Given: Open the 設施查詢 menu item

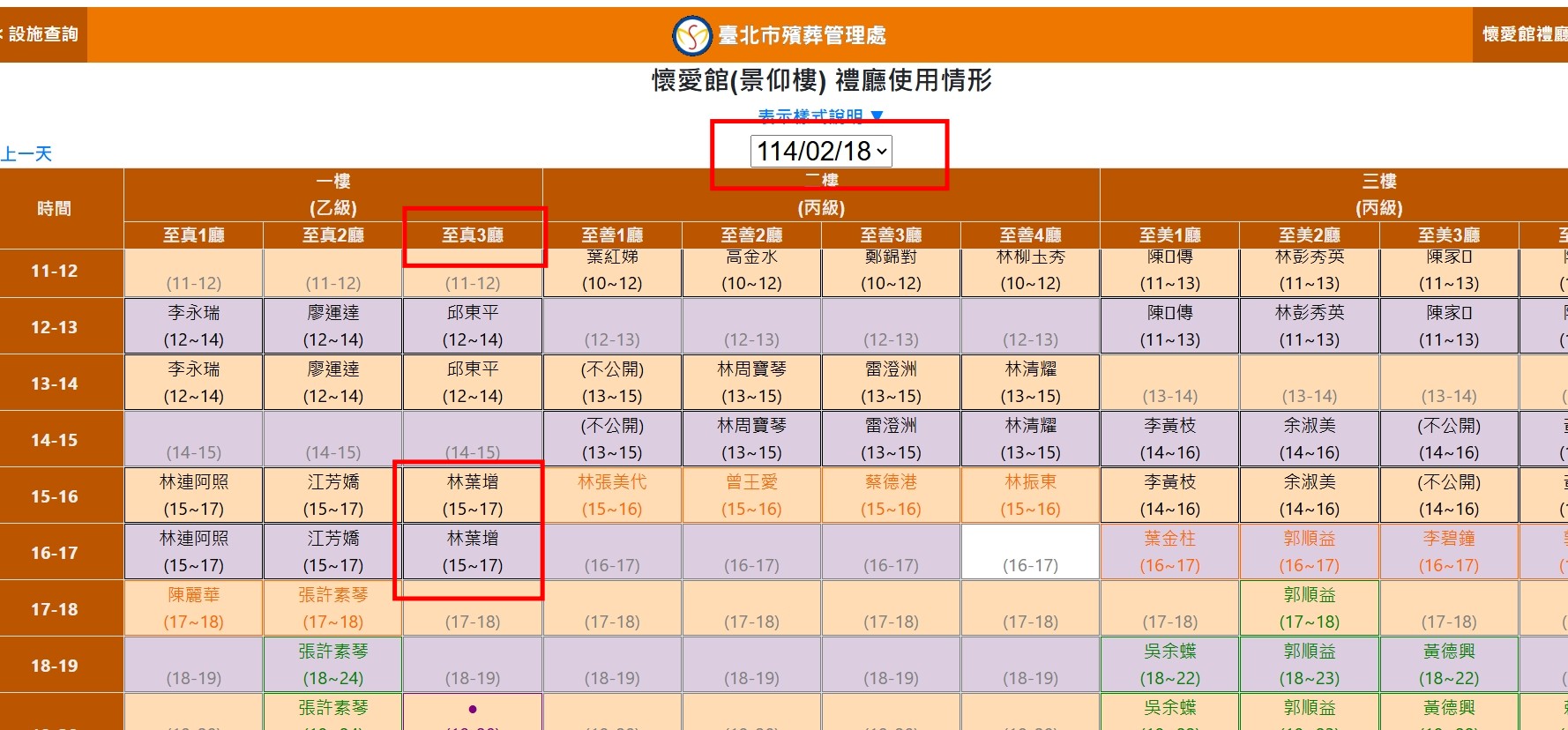Looking at the screenshot, I should pyautogui.click(x=42, y=34).
